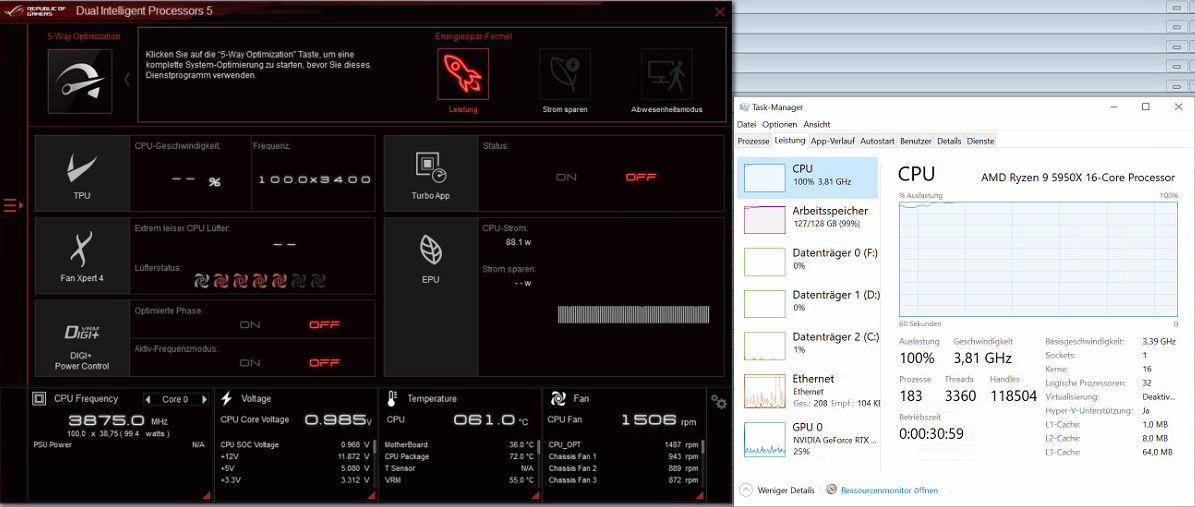The width and height of the screenshot is (1195, 507).
Task: Click the CPU-Strom 88.1 w value
Action: (518, 244)
